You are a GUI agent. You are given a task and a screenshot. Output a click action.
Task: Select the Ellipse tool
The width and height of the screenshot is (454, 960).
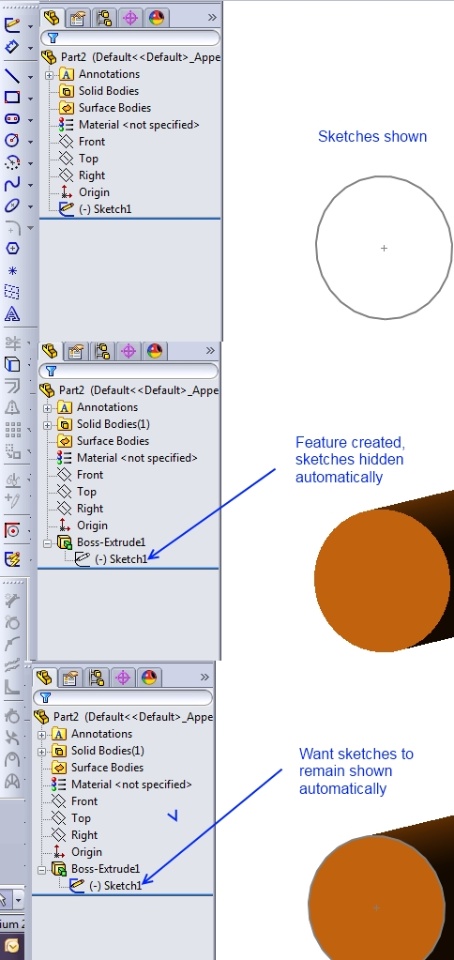(12, 206)
